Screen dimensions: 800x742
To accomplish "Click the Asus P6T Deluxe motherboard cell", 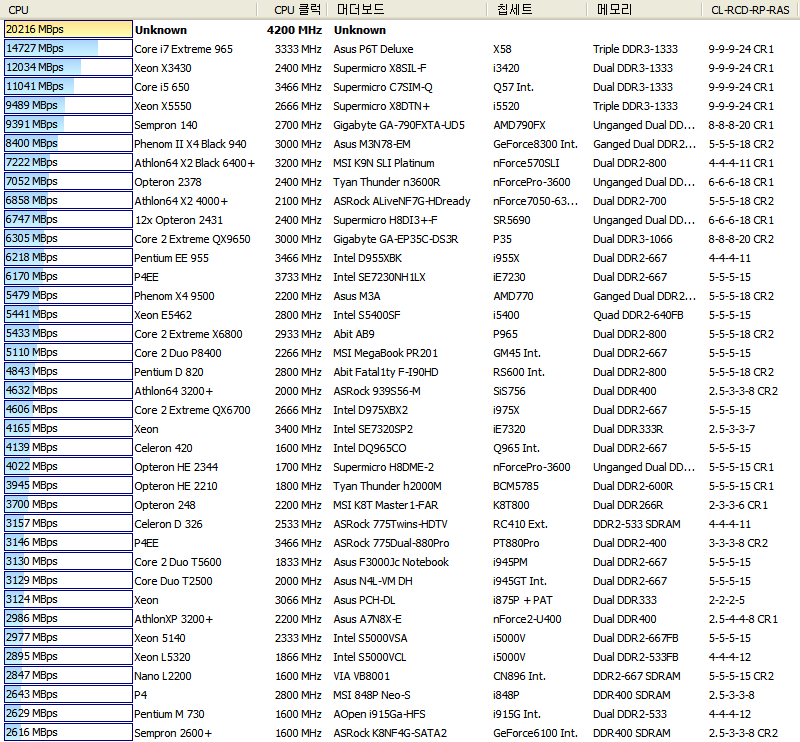I will 373,49.
